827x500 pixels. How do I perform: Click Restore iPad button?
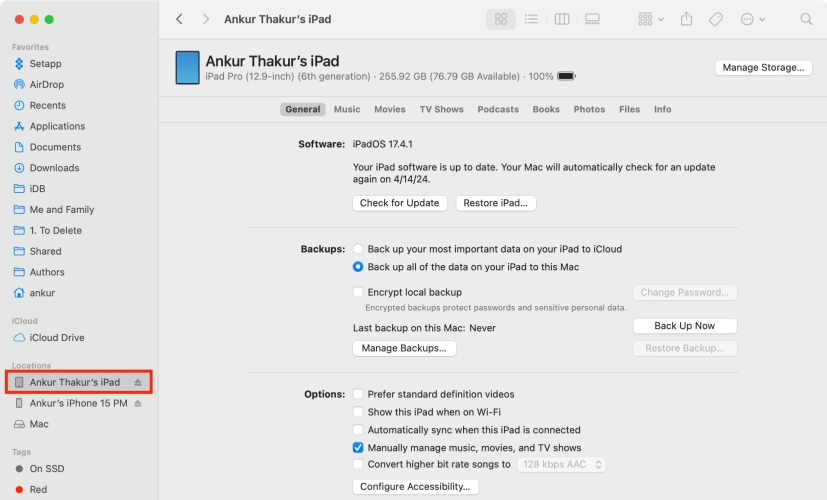(495, 203)
